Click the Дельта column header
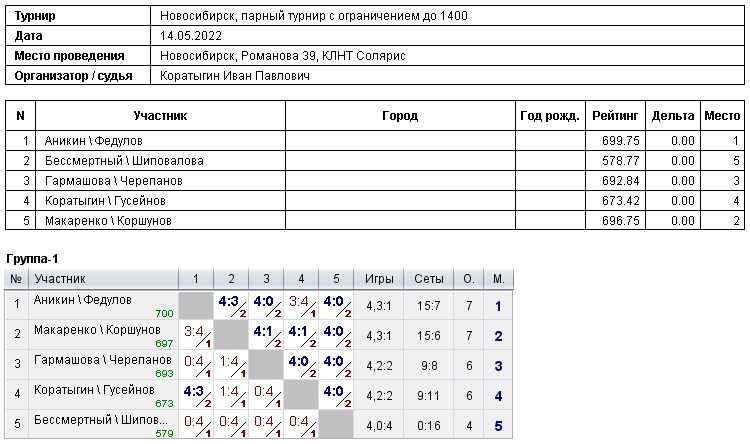750x444 pixels. tap(672, 116)
